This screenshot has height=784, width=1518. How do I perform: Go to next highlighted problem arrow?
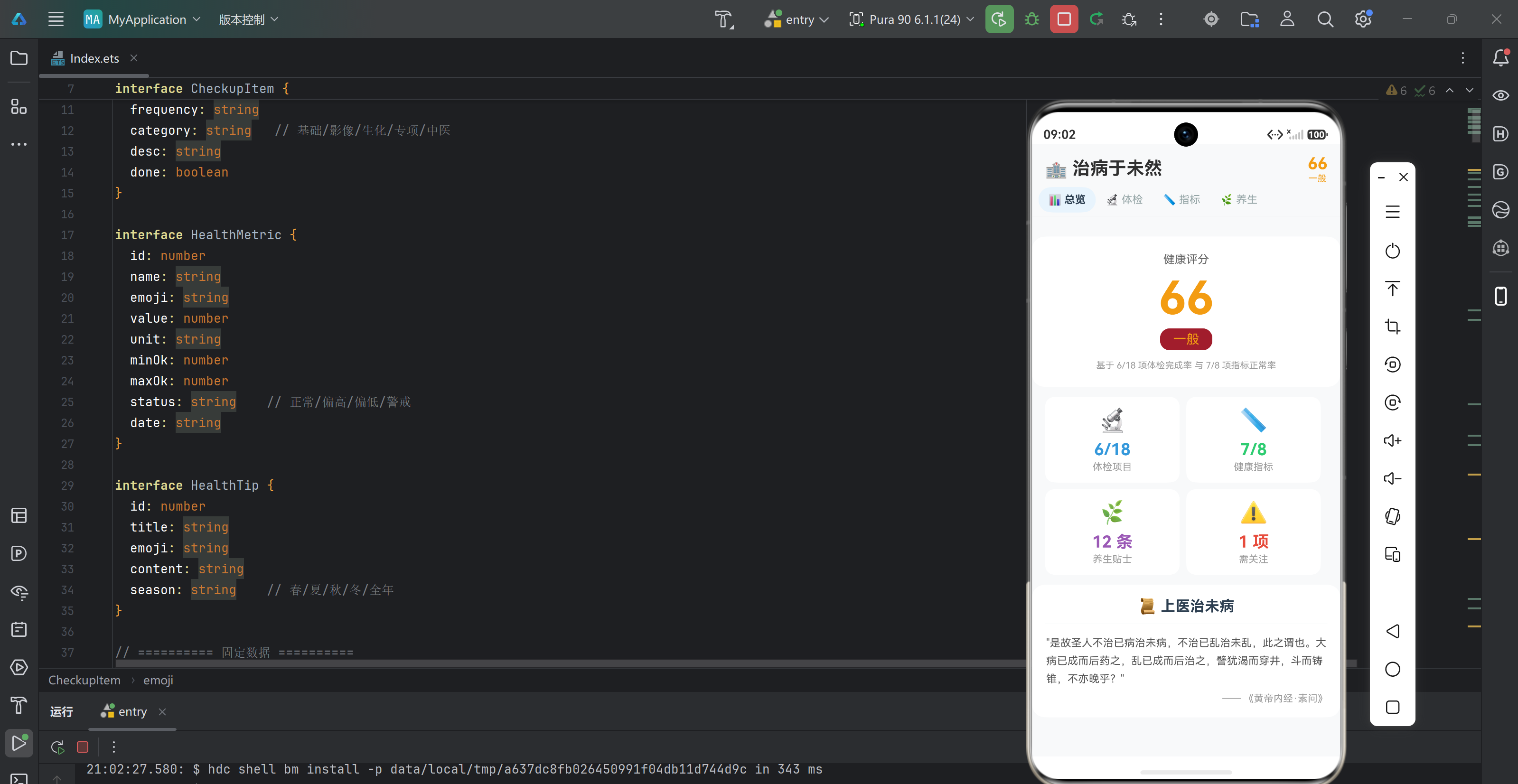pyautogui.click(x=1470, y=90)
